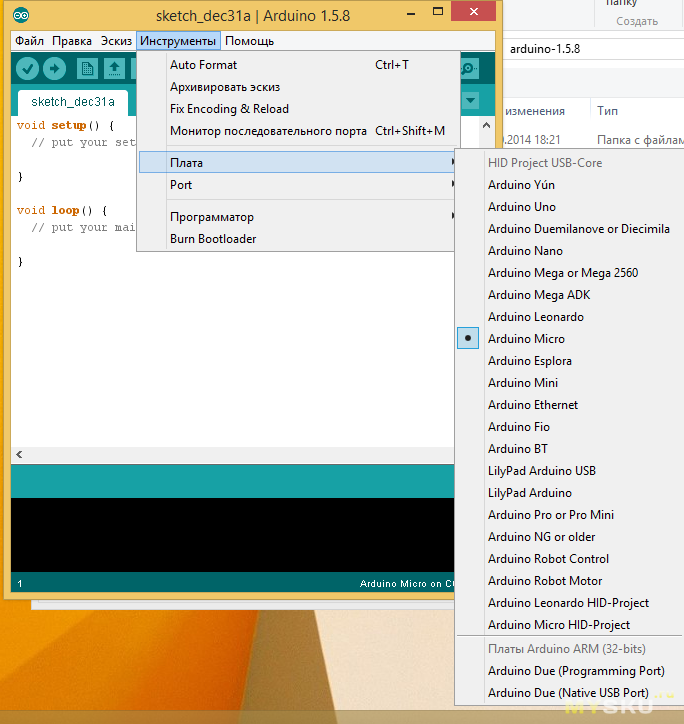Viewport: 684px width, 724px height.
Task: Click the Upload arrow toolbar icon
Action: coord(54,69)
